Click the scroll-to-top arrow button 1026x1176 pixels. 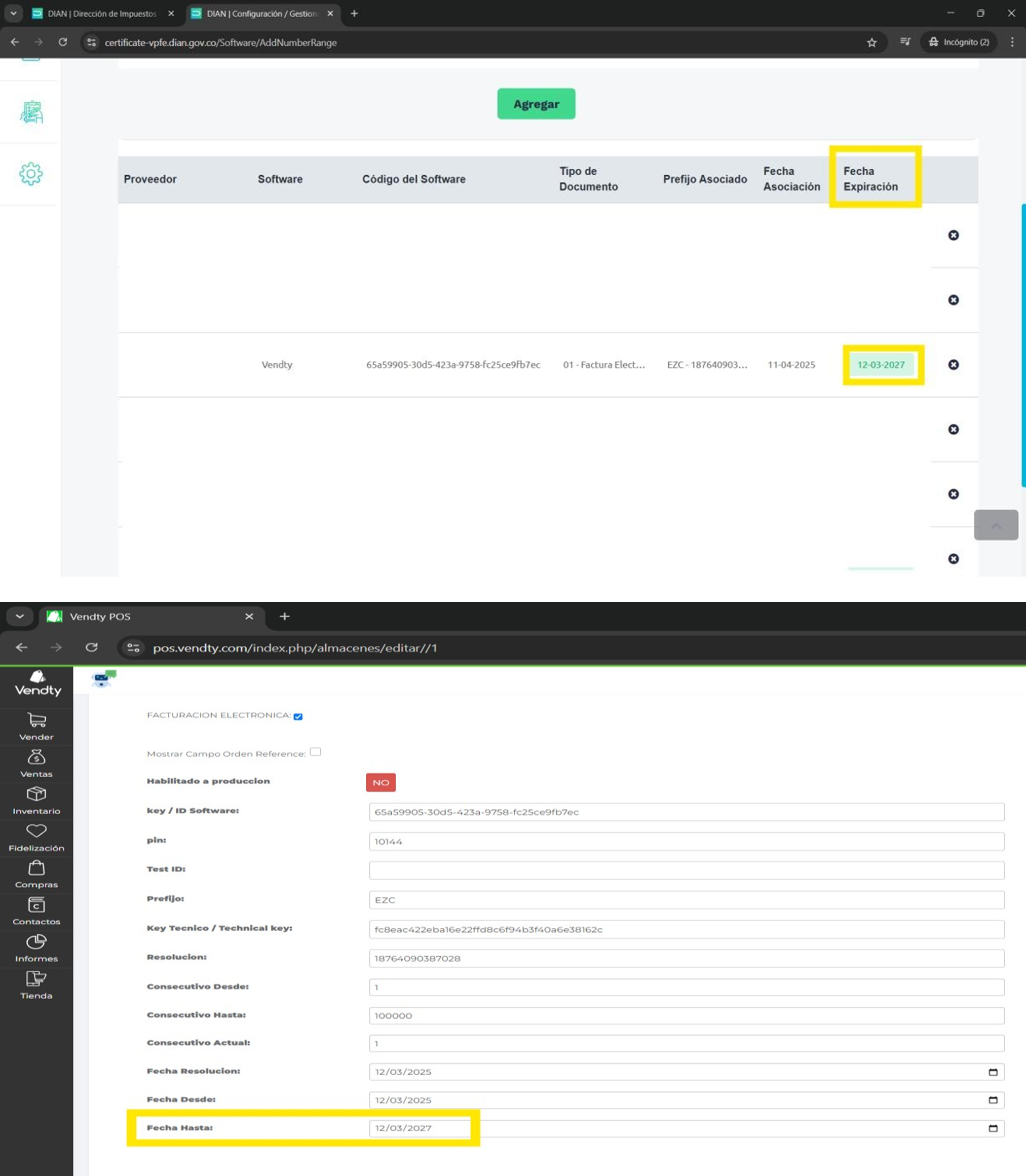[996, 525]
